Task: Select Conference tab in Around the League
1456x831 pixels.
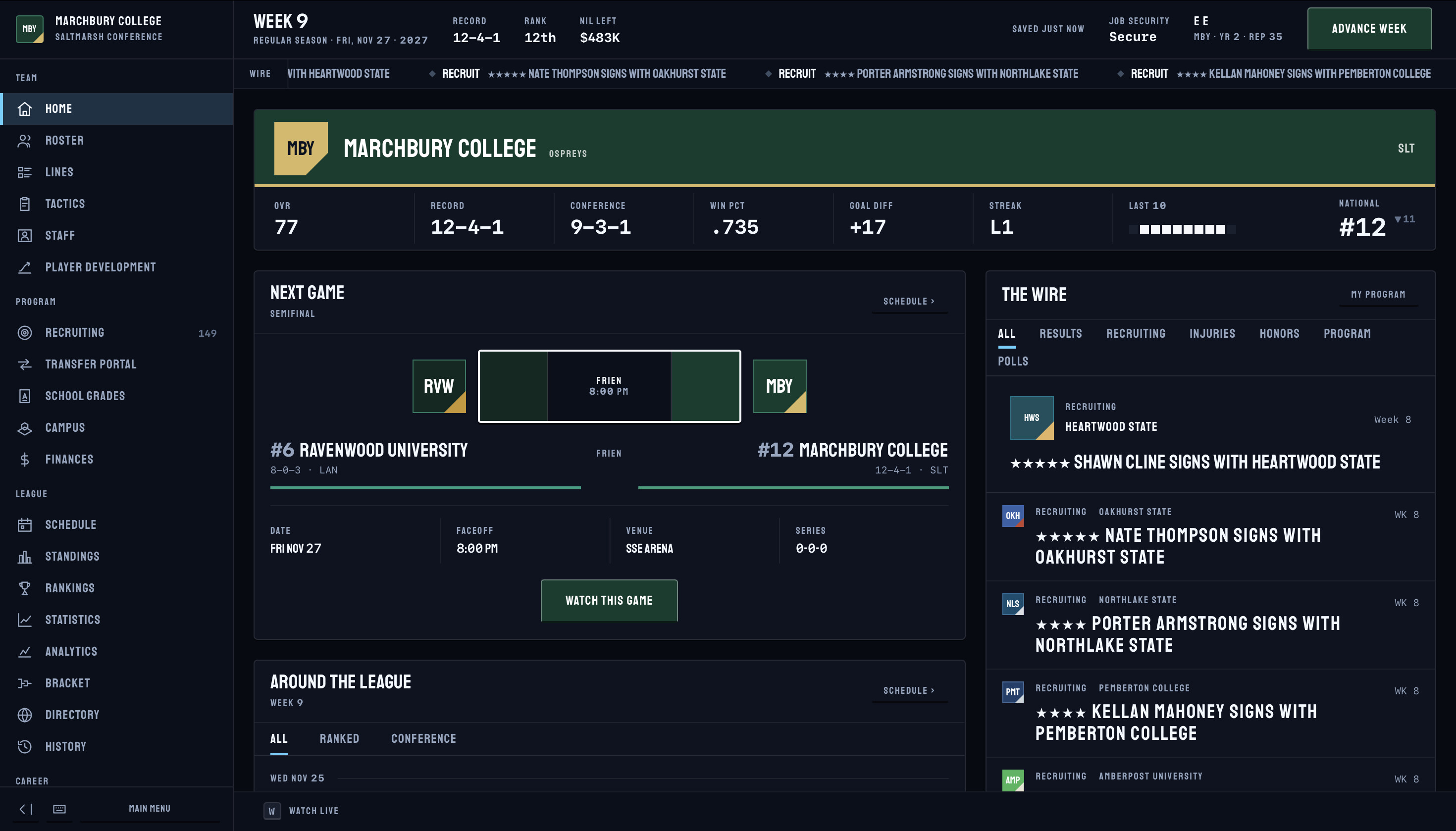Action: [423, 738]
